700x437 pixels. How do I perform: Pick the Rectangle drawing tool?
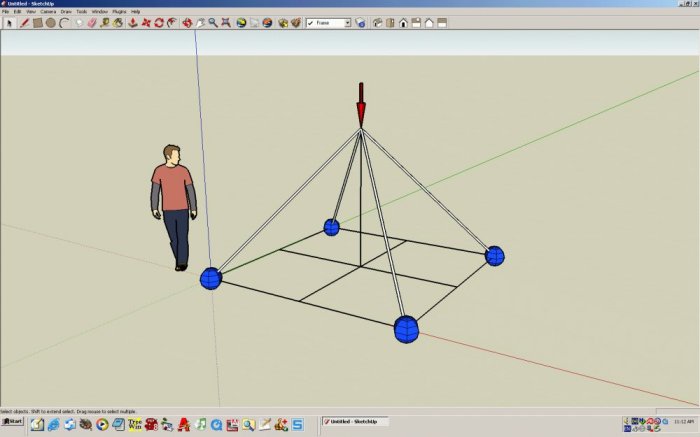pos(37,22)
